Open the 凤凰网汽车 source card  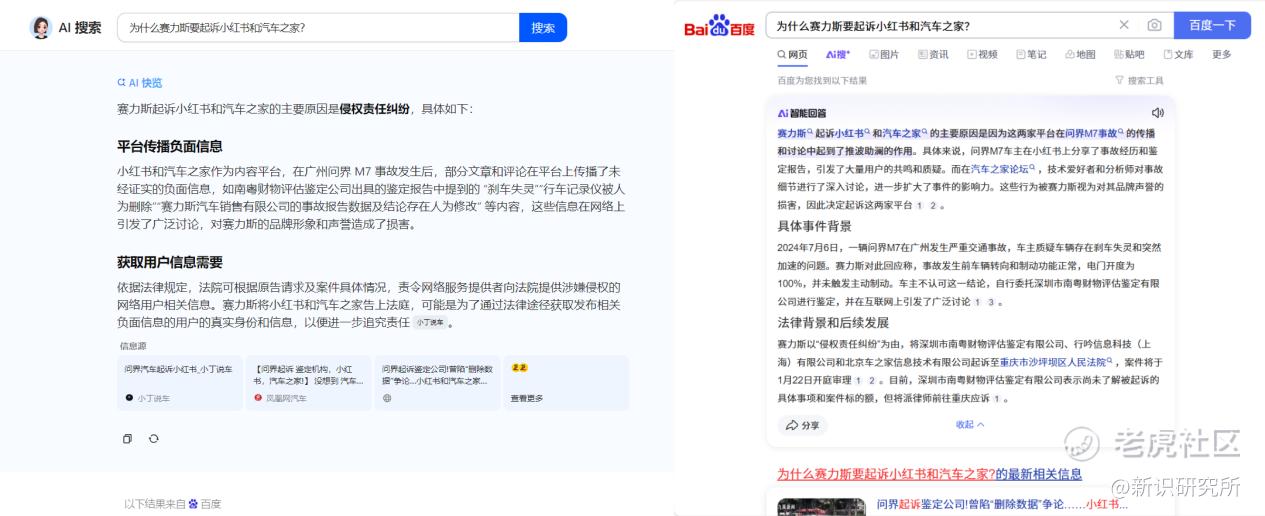click(308, 383)
